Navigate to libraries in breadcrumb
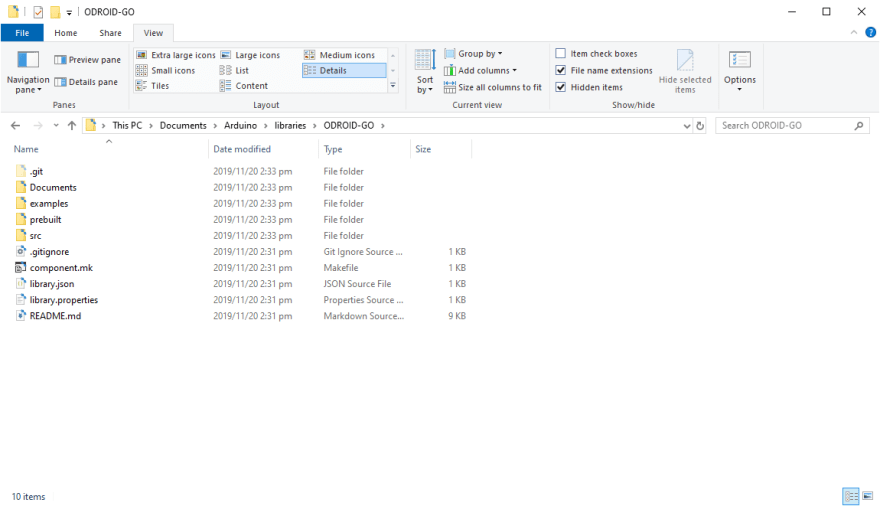The image size is (880, 506). pyautogui.click(x=290, y=126)
